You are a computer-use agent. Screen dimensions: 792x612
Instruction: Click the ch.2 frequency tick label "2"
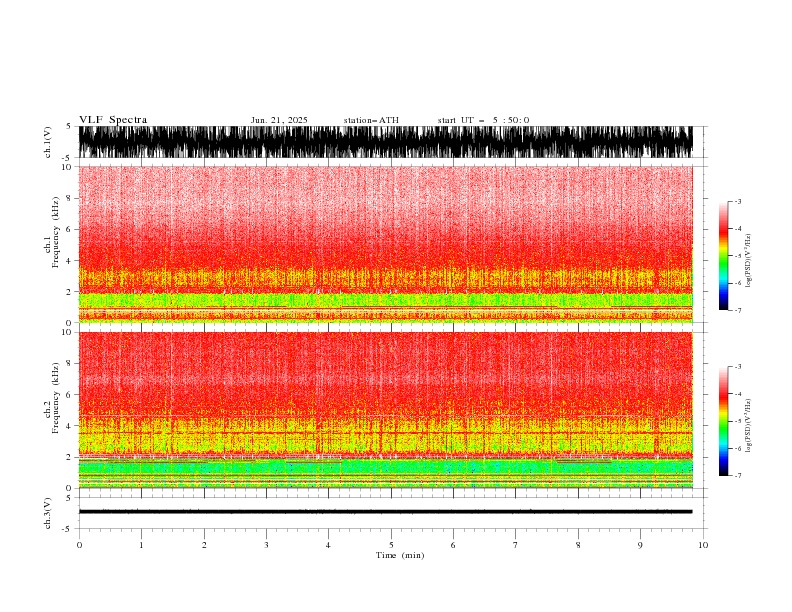69,457
